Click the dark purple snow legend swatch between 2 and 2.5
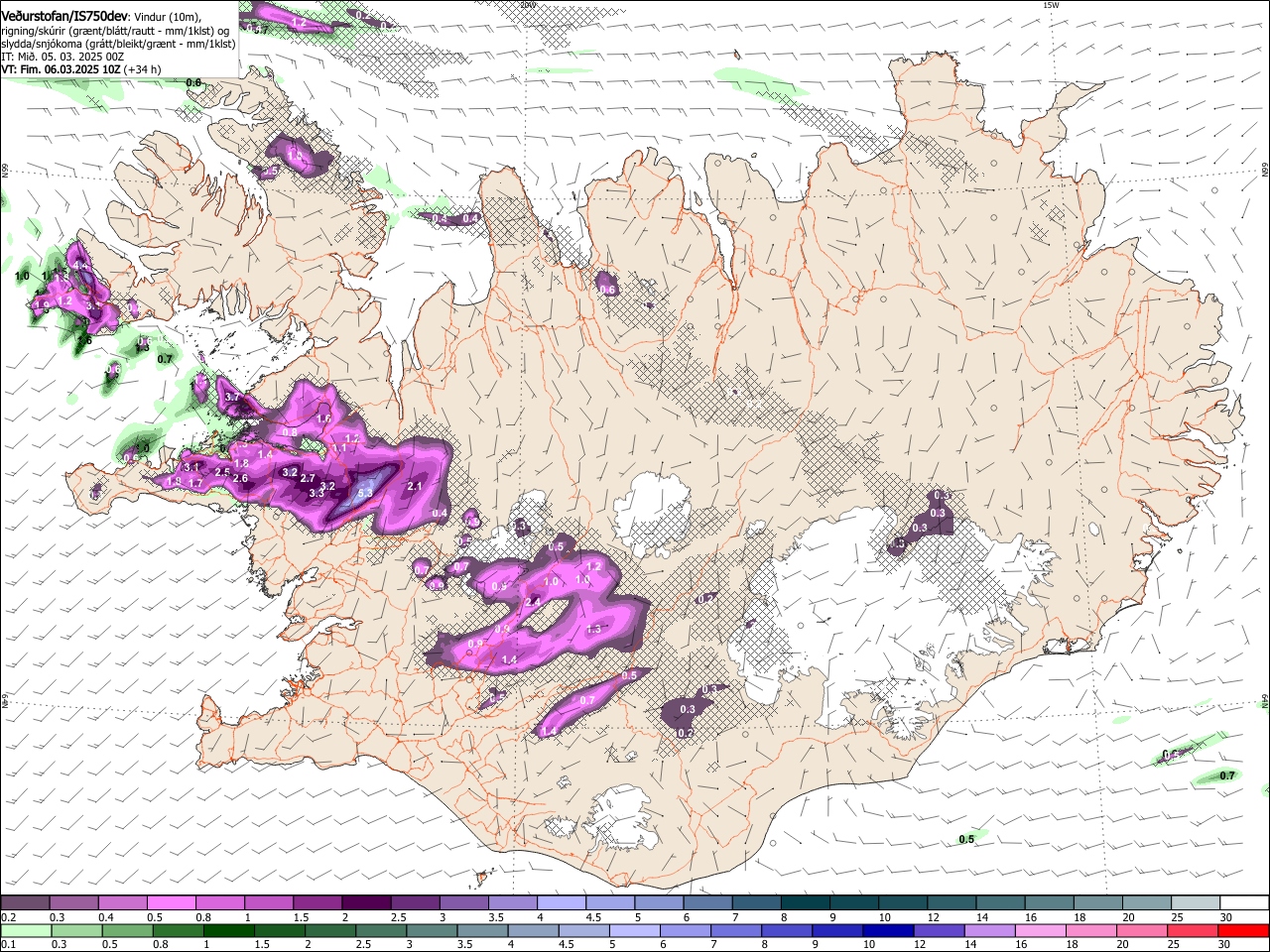The image size is (1270, 952). 366,903
